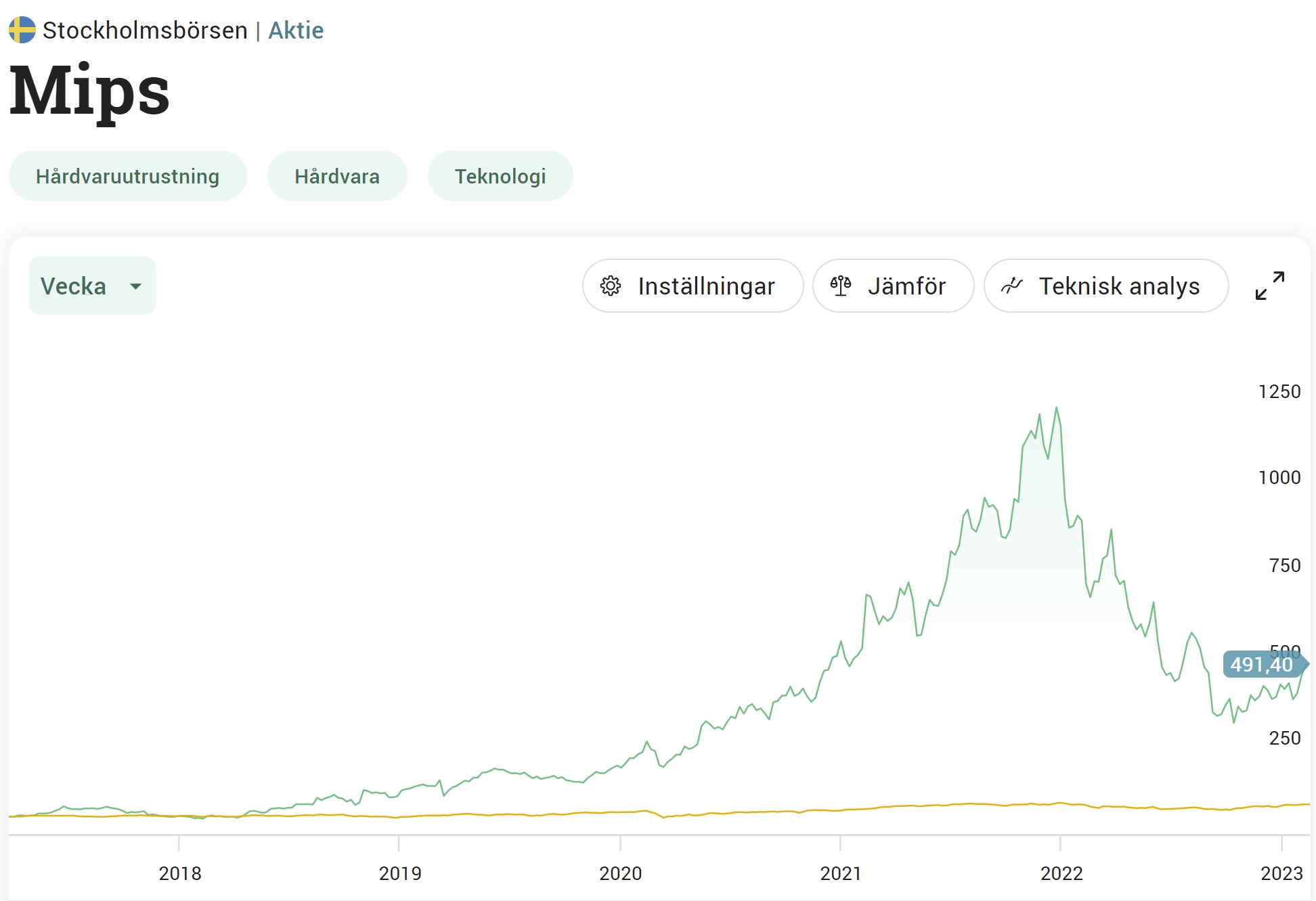Screen dimensions: 1316x901
Task: Expand chart to fullscreen
Action: (1269, 286)
